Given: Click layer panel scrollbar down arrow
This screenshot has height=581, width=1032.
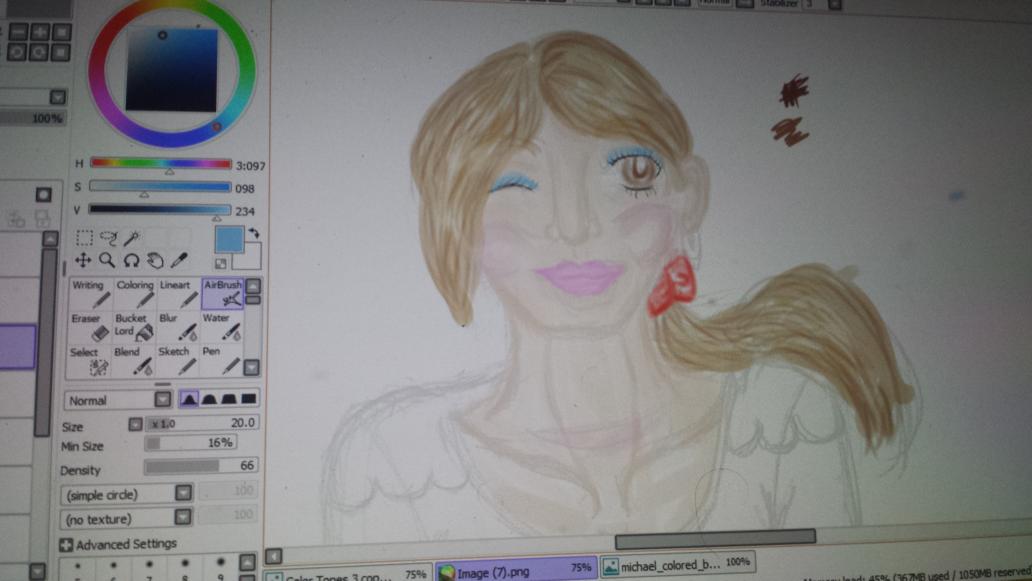Looking at the screenshot, I should [x=38, y=571].
